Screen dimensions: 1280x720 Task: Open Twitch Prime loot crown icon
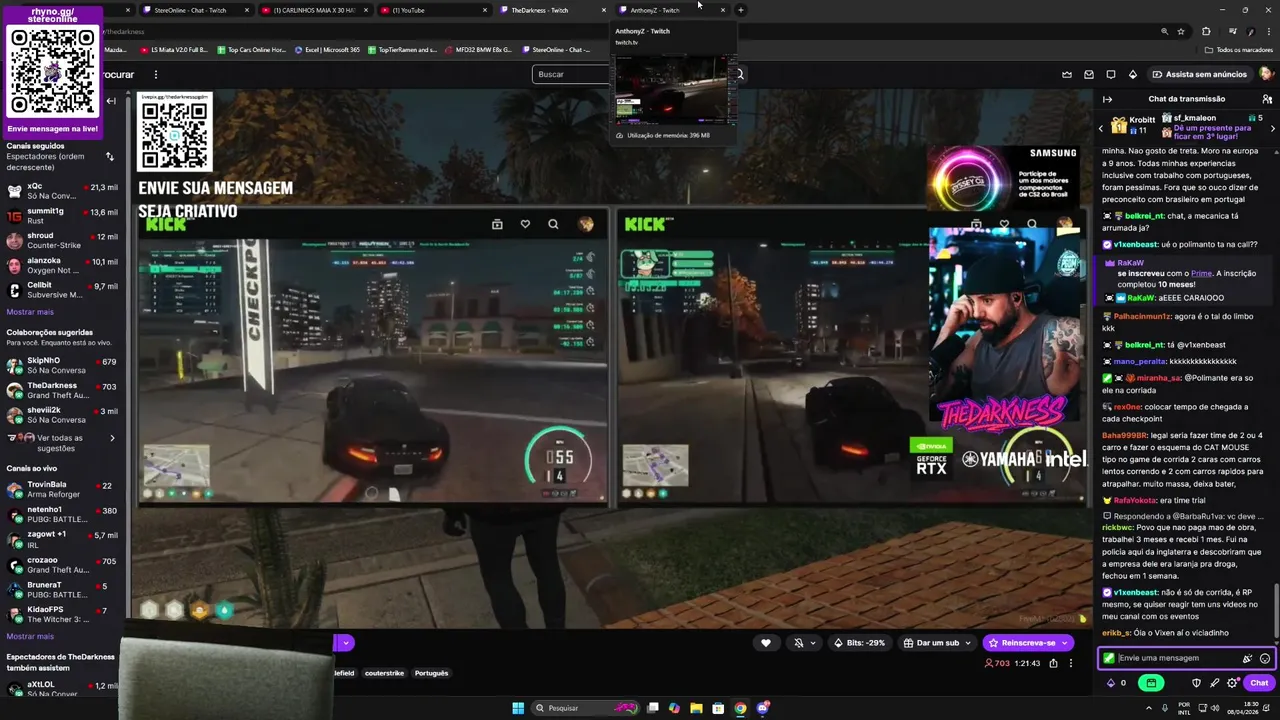click(x=1067, y=74)
